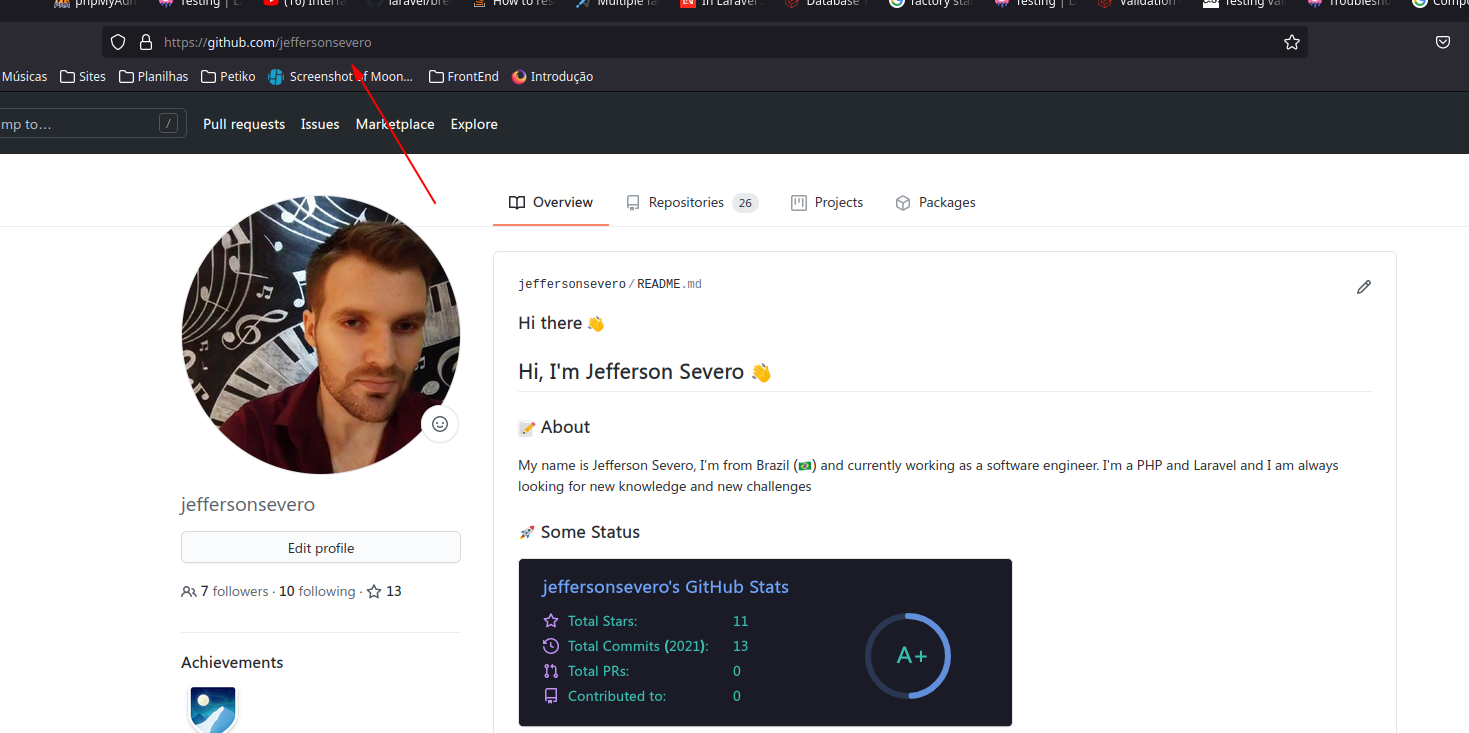Click the Edit profile button
Screen dimensions: 1469x733
coord(321,547)
